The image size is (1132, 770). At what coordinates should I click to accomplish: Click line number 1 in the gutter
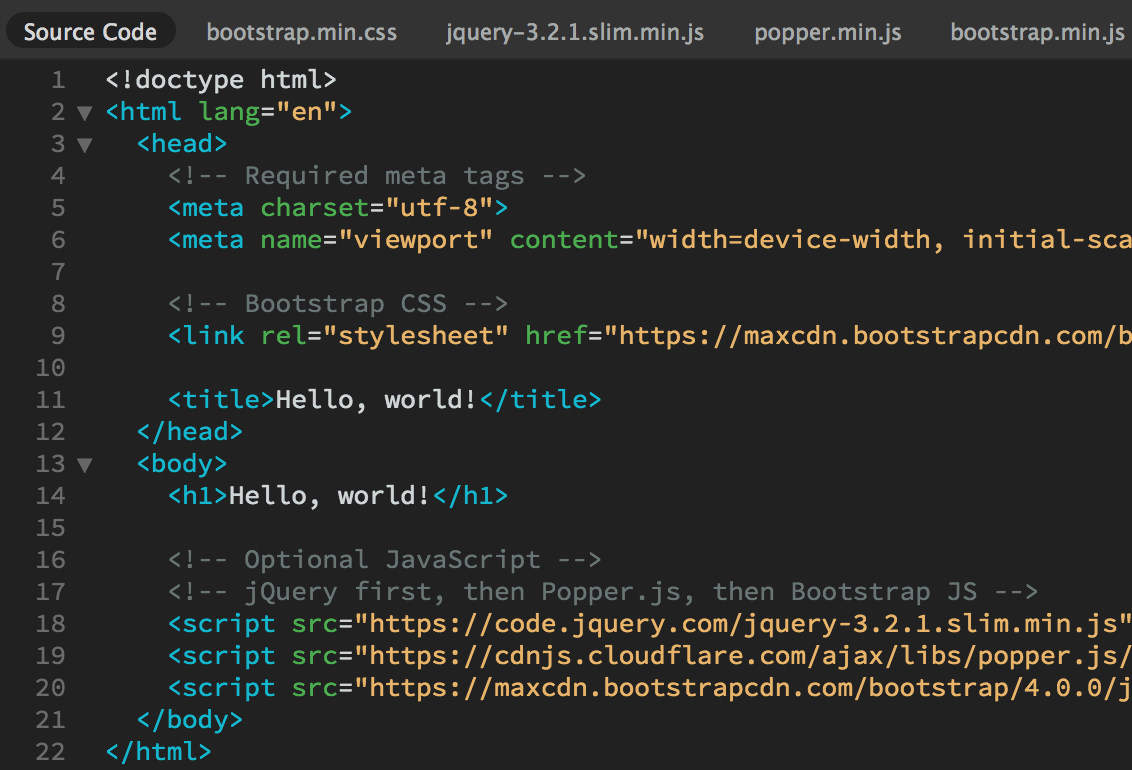[x=58, y=79]
